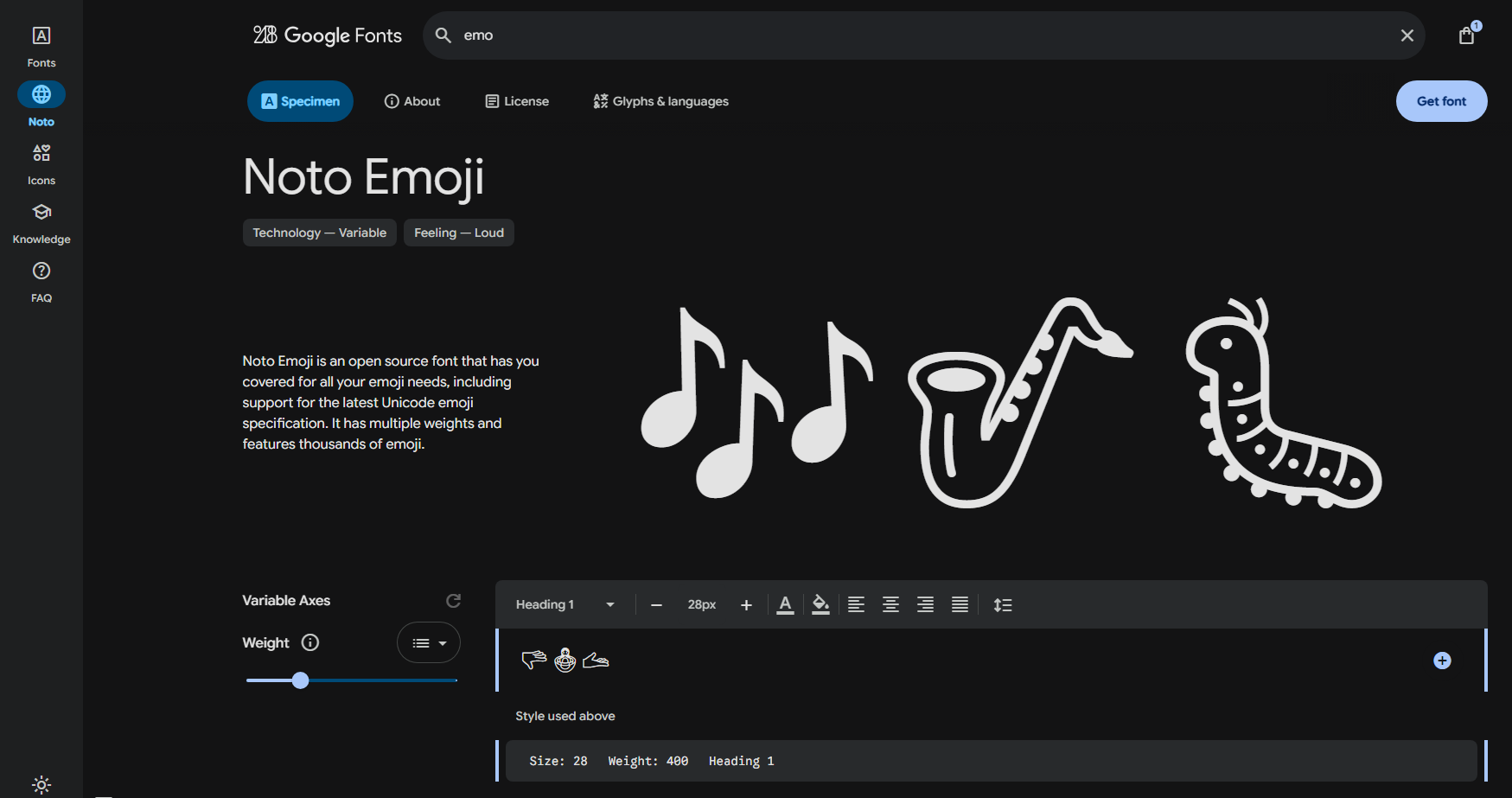
Task: Show Weight axis info
Action: coord(310,642)
